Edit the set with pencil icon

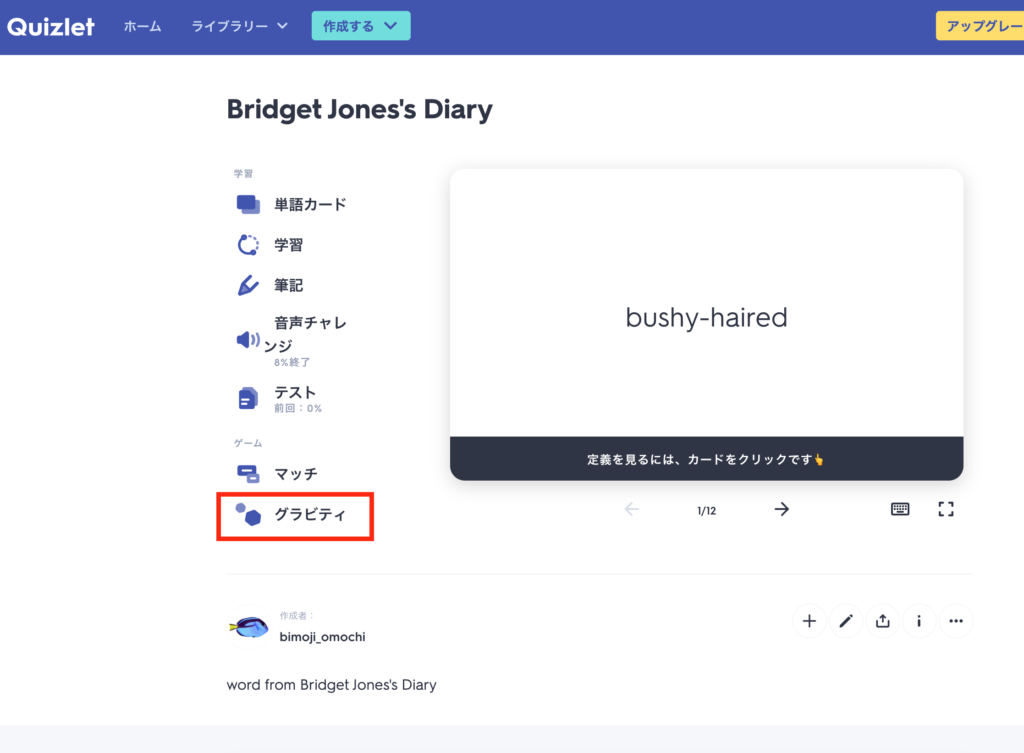tap(846, 621)
